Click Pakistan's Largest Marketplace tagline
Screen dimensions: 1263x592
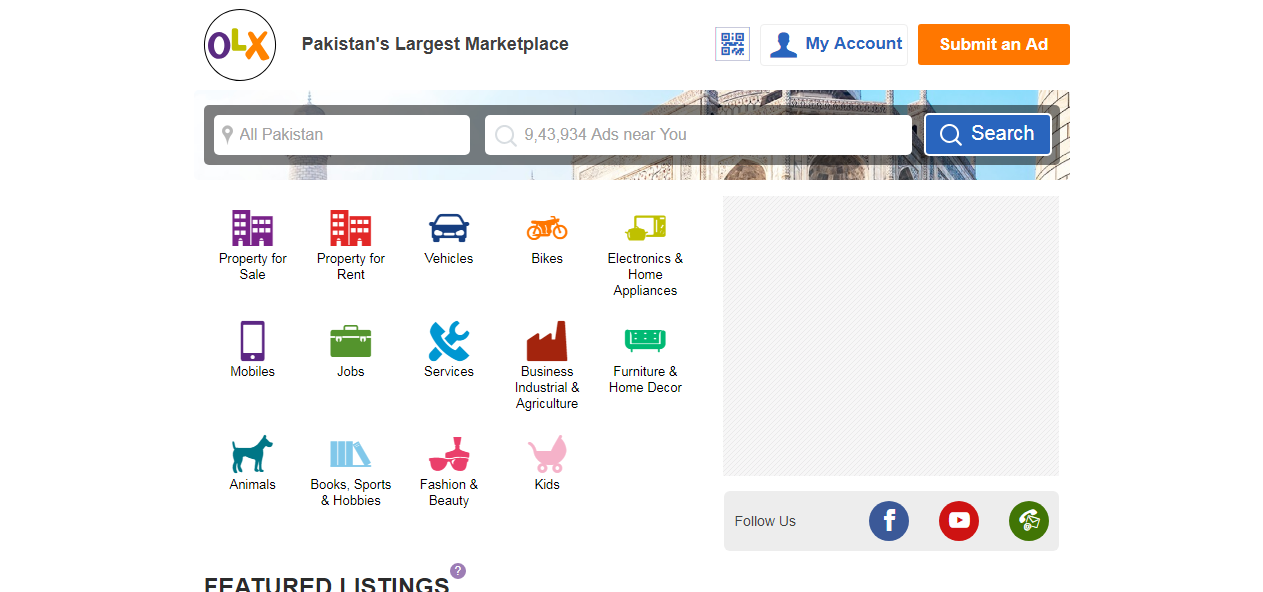coord(435,44)
